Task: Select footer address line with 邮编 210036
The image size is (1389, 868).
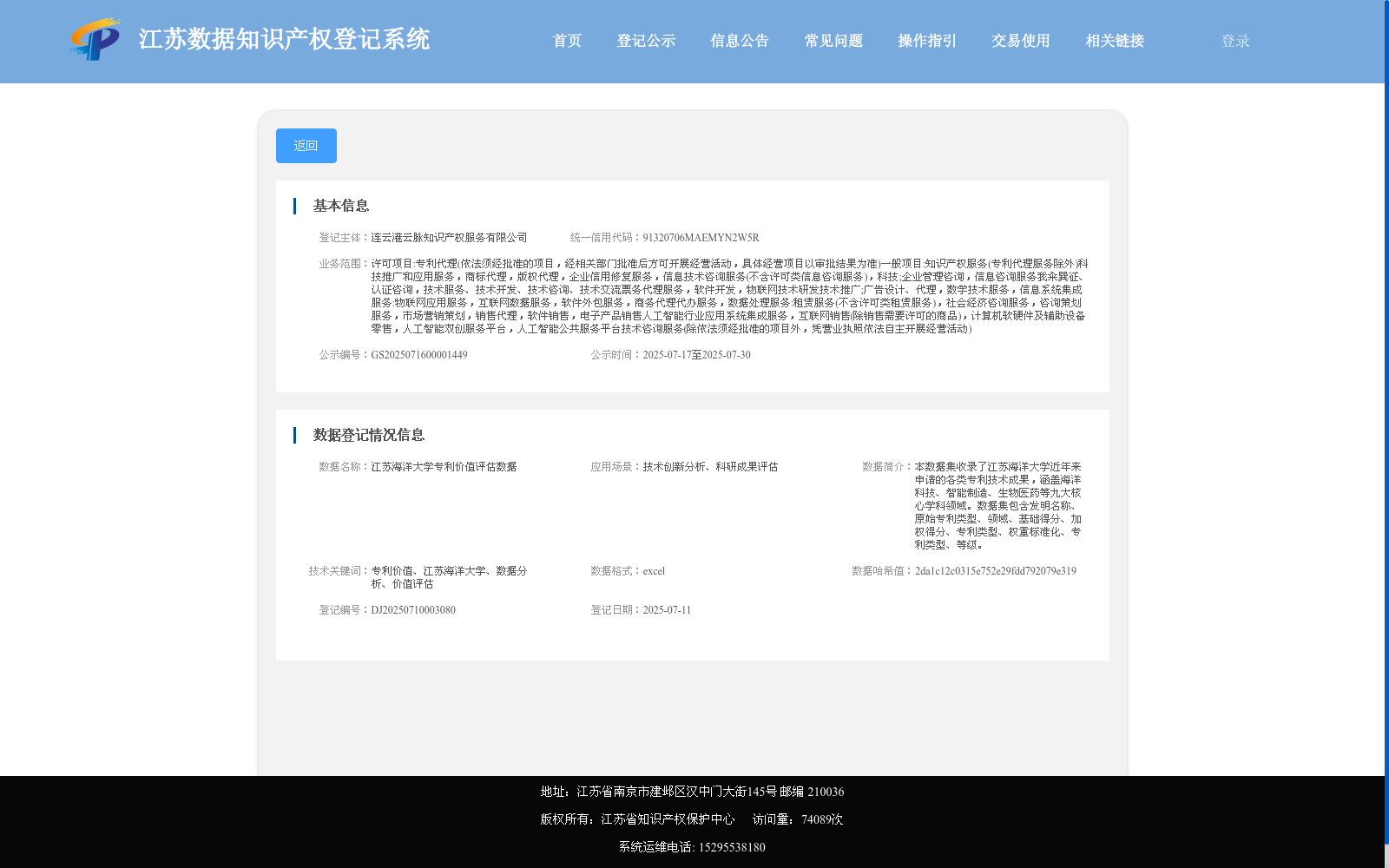Action: 692,792
